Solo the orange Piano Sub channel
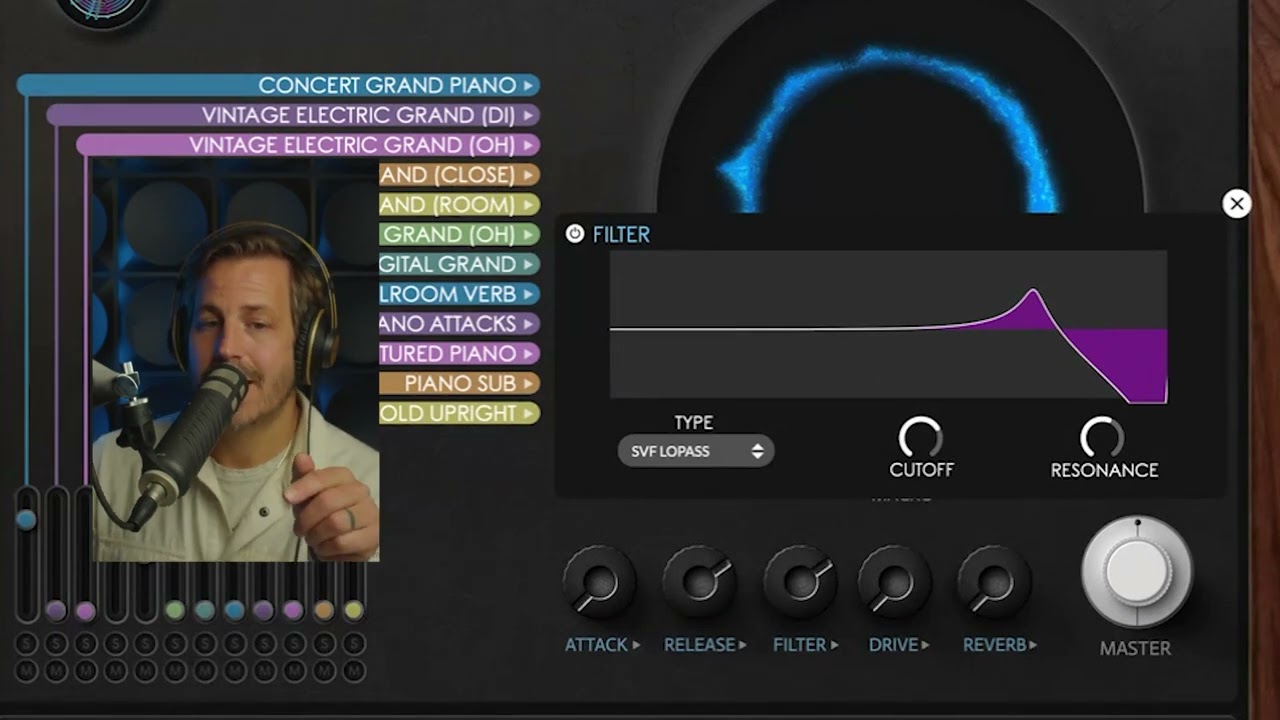The image size is (1280, 720). 323,644
